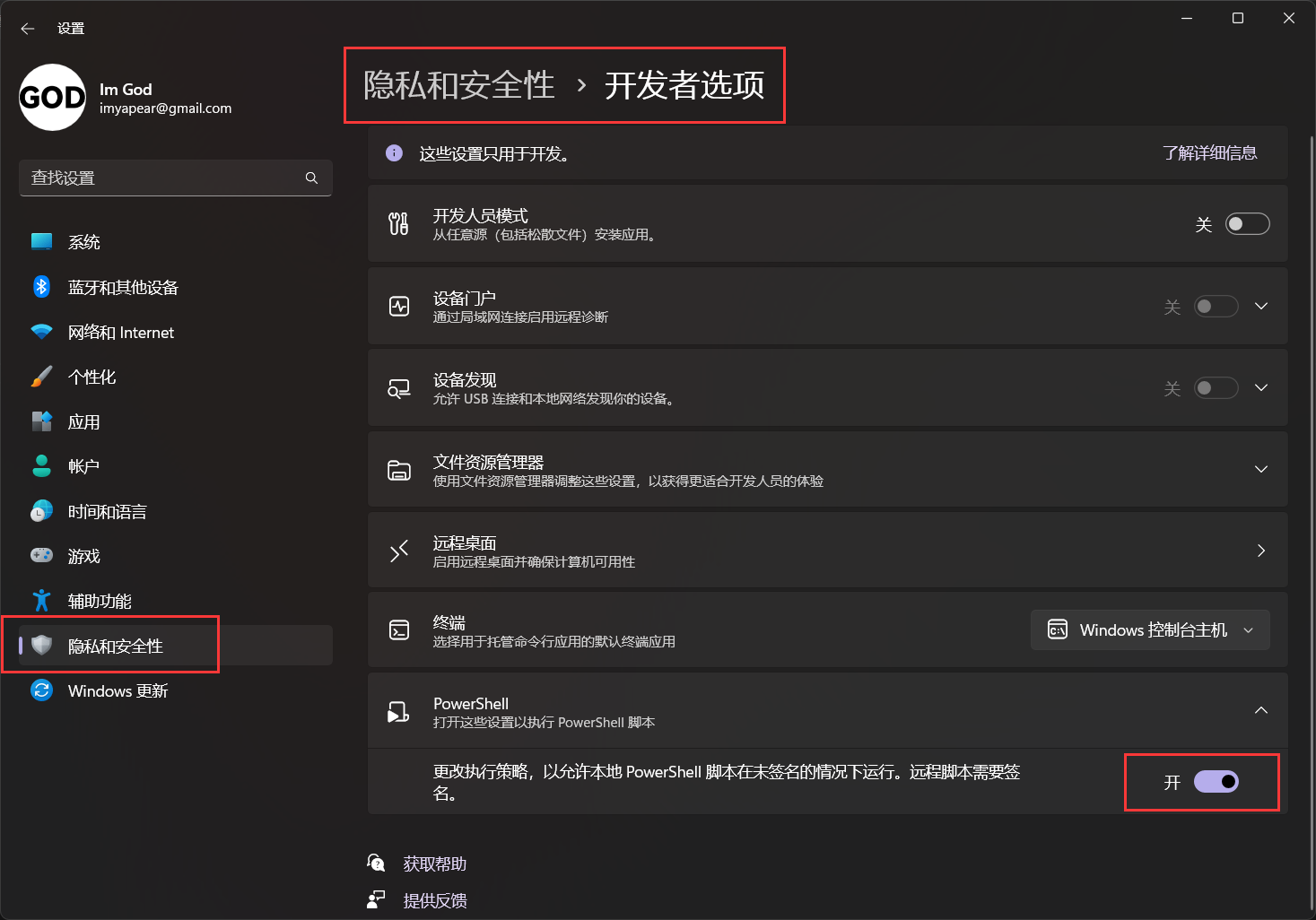The width and height of the screenshot is (1316, 920).
Task: Disable the PowerShell execution policy toggle
Action: 1216,782
